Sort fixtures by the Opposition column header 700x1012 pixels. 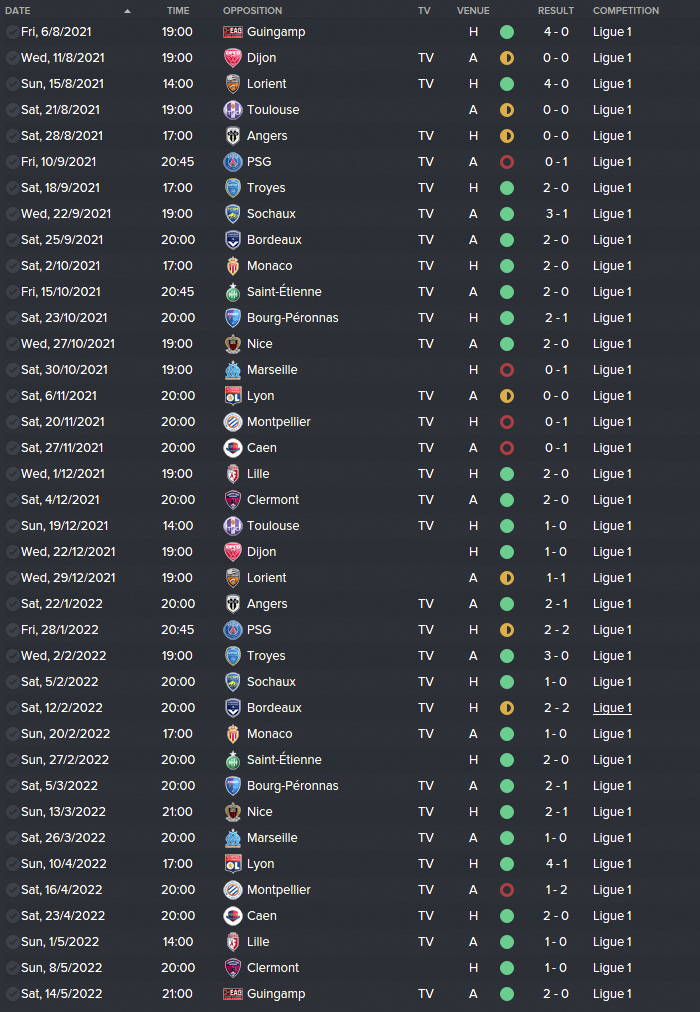click(x=252, y=11)
